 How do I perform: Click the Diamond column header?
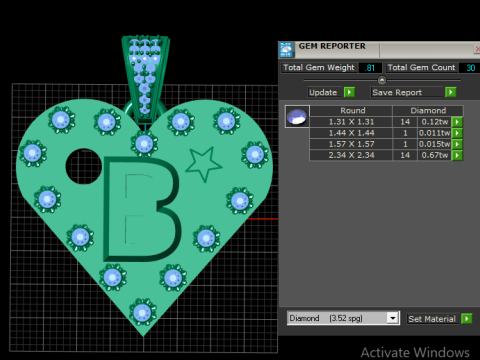(x=428, y=111)
